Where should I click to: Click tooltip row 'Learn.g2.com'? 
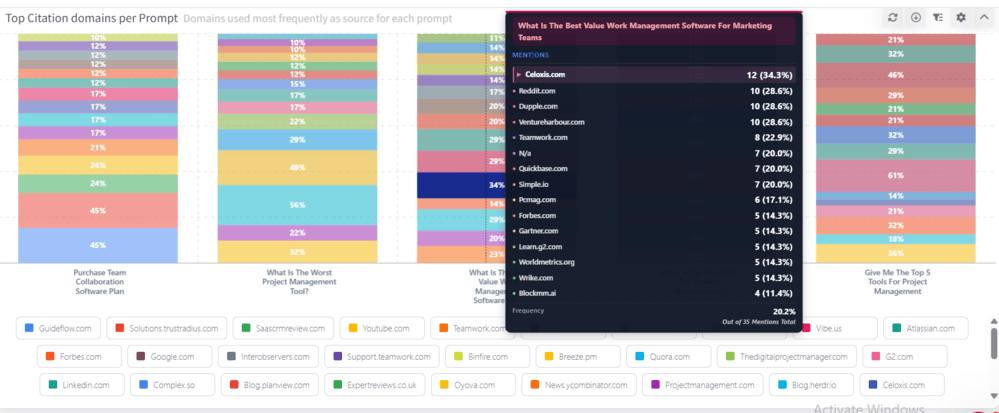pyautogui.click(x=654, y=247)
